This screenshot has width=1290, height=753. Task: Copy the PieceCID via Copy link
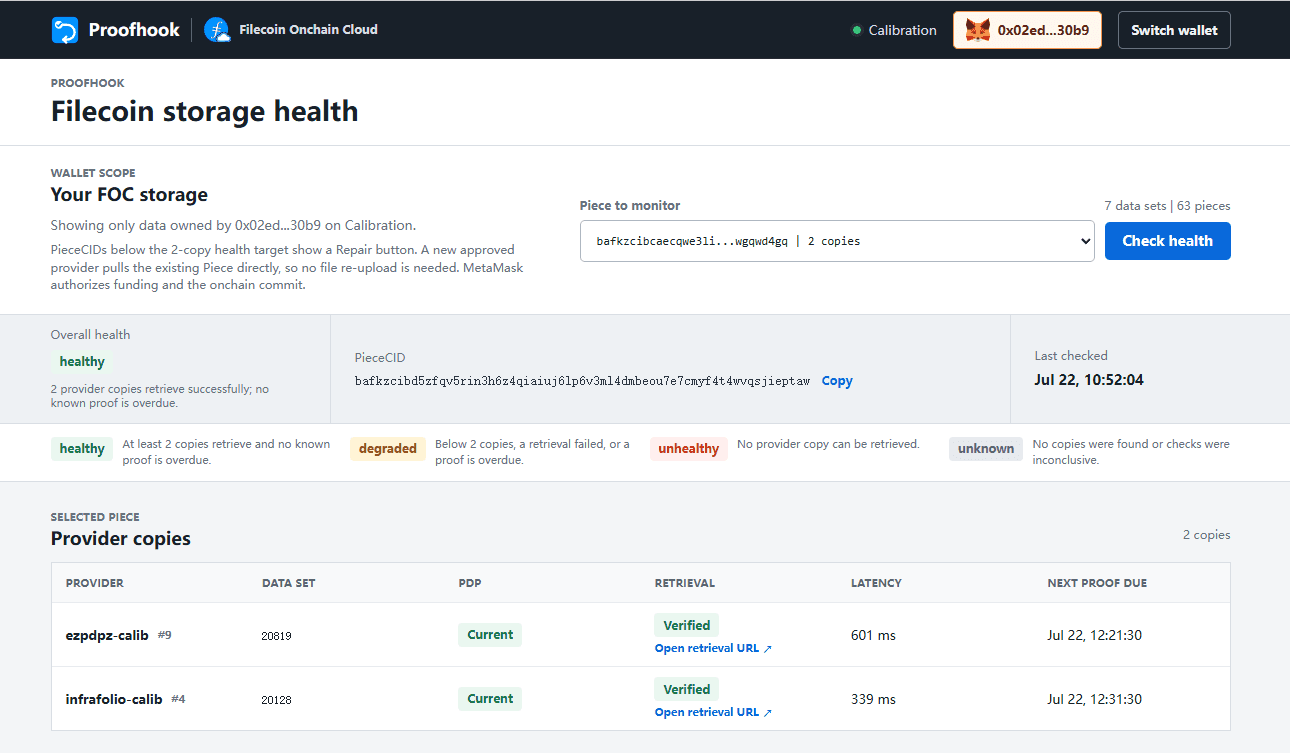point(837,381)
